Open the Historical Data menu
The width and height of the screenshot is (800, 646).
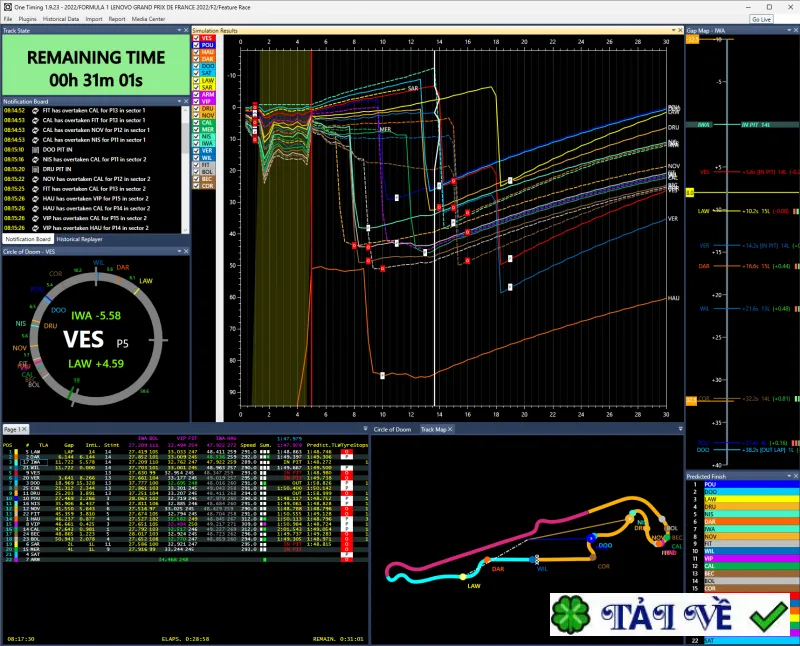pos(61,19)
